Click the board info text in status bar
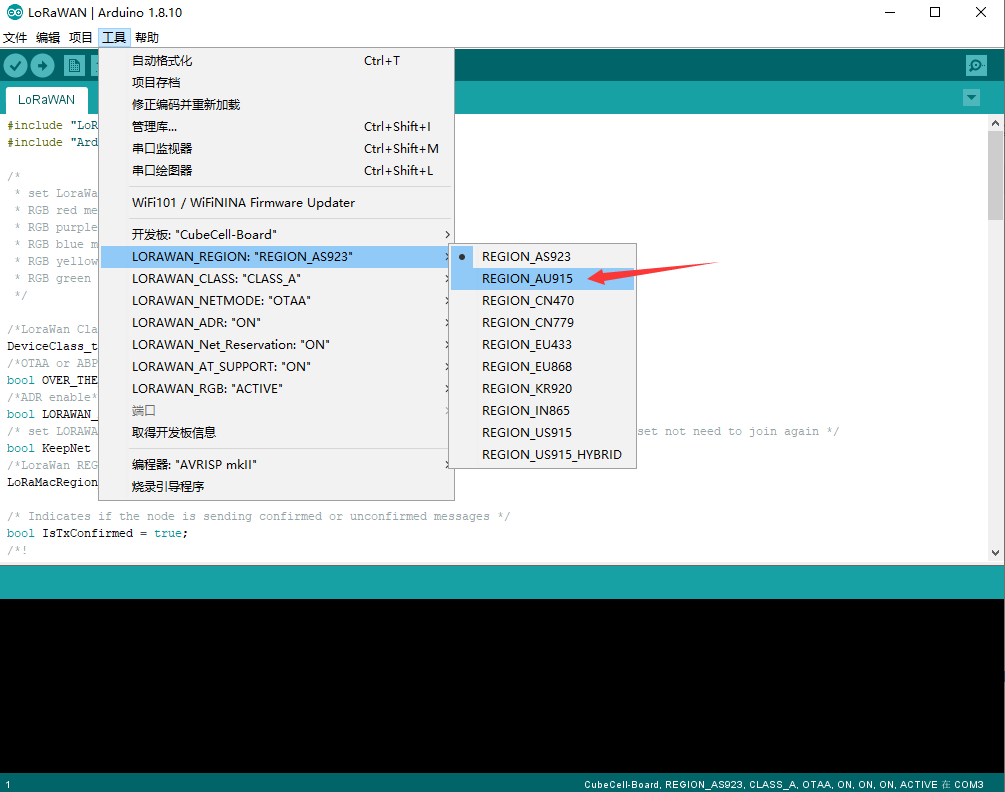 pyautogui.click(x=783, y=784)
